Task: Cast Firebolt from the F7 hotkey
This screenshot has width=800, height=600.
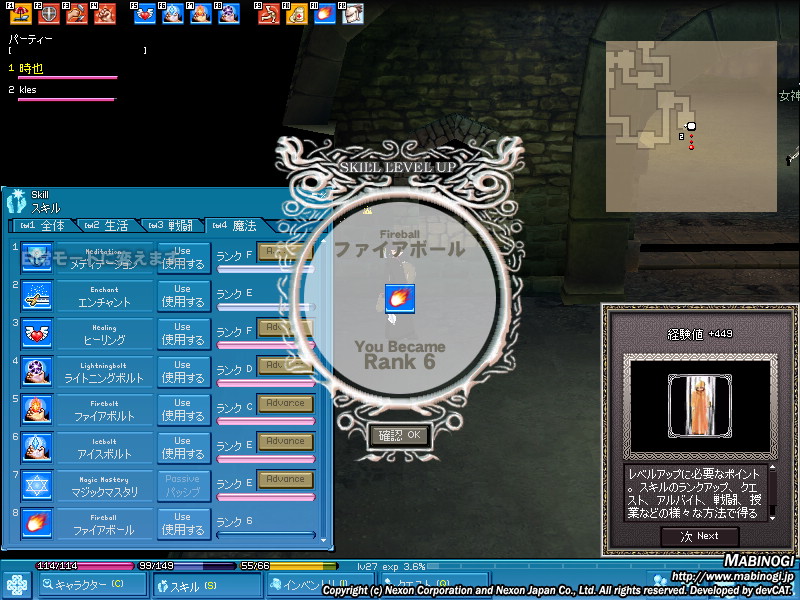Action: coord(201,14)
